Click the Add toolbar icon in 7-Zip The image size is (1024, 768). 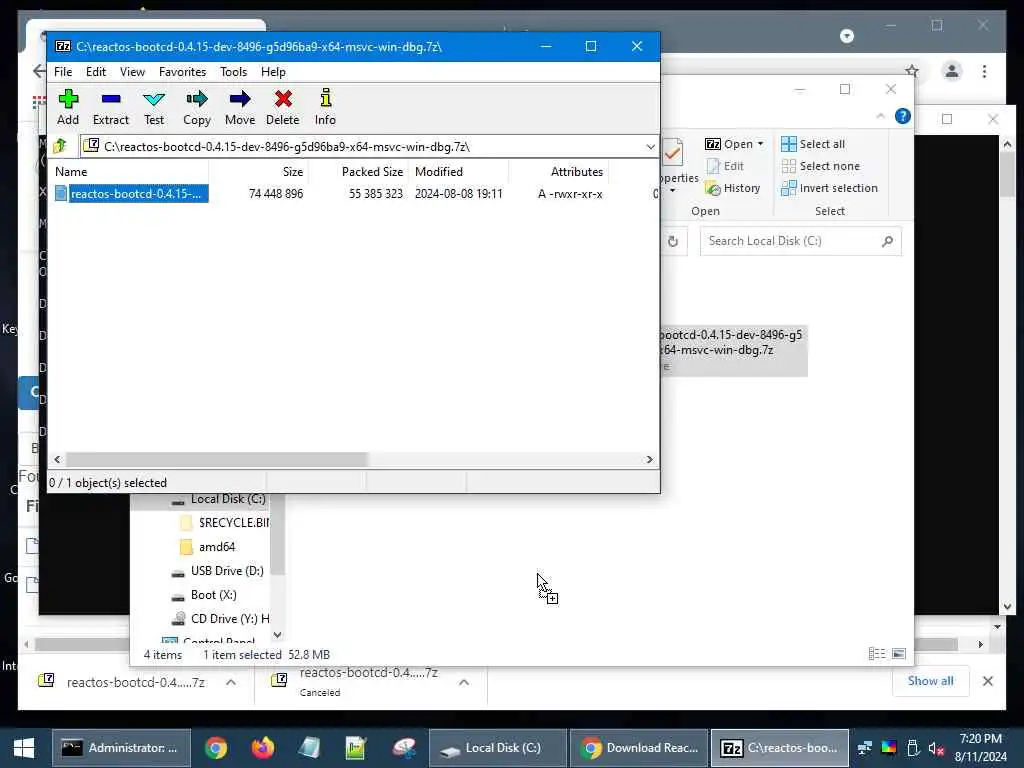pyautogui.click(x=68, y=107)
